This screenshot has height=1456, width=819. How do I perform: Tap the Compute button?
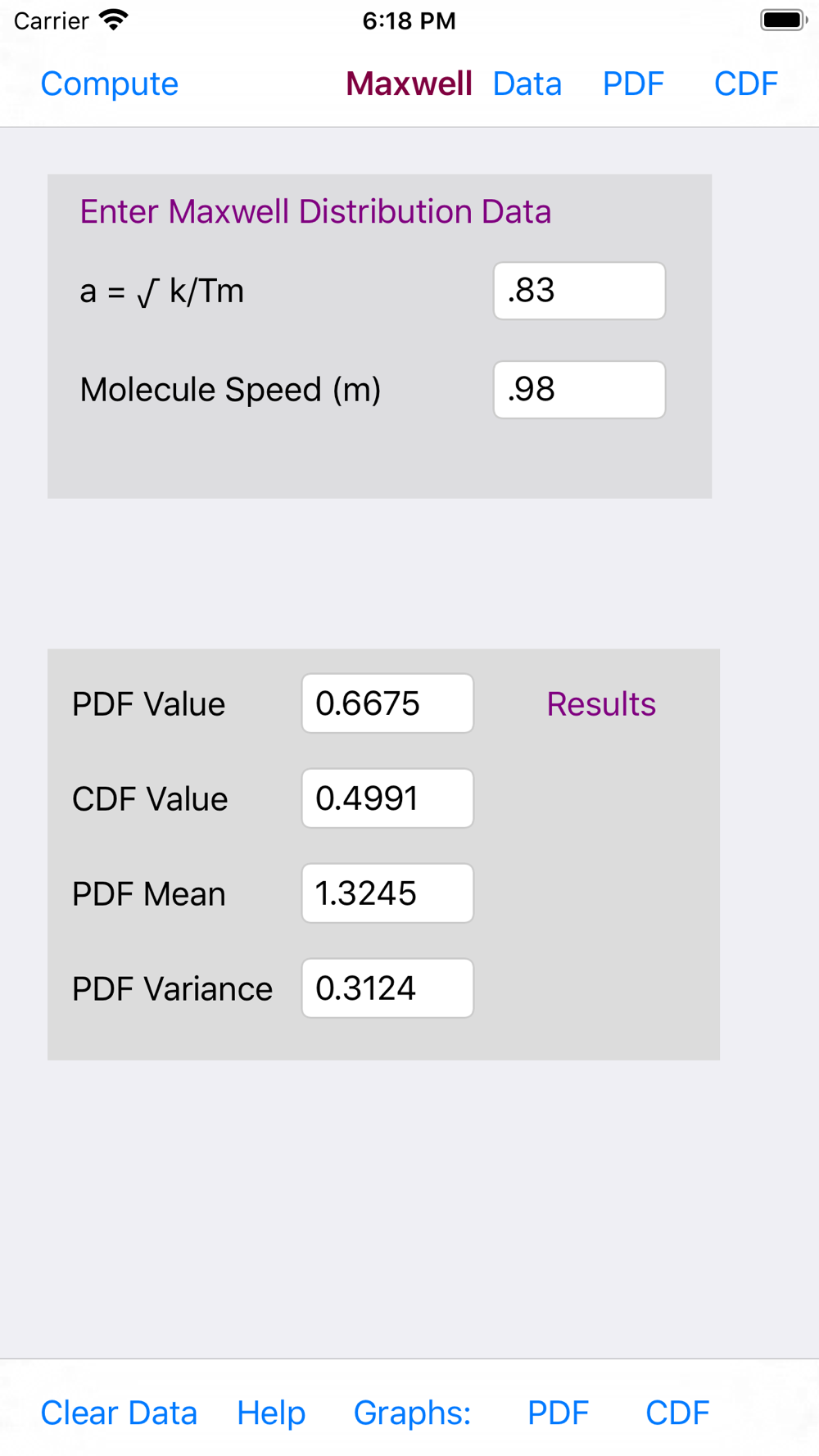click(x=109, y=84)
